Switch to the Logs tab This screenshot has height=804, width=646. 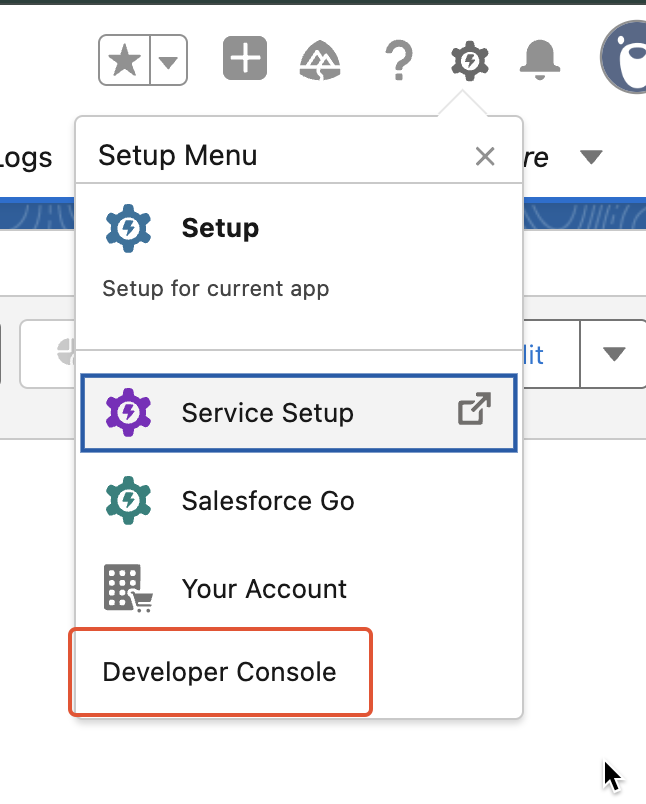(26, 157)
